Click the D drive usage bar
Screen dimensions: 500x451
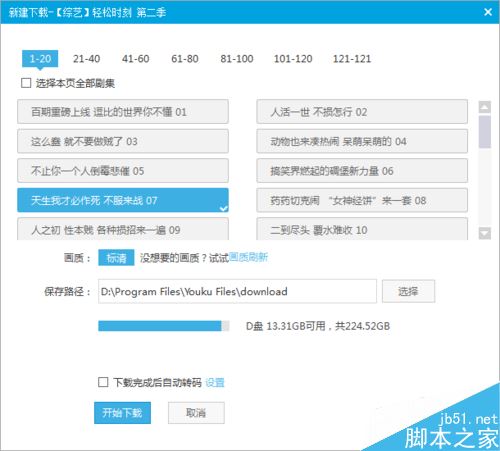point(164,326)
